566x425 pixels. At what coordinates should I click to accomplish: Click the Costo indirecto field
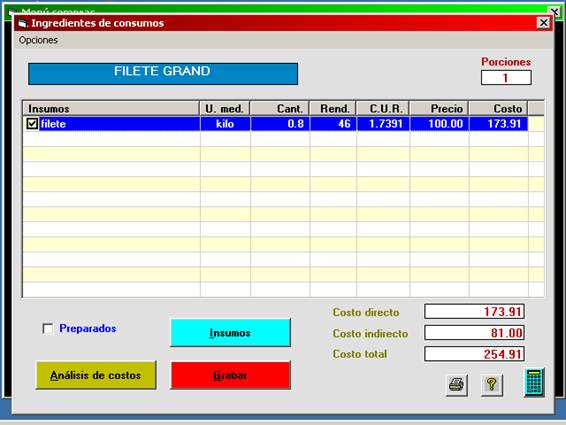474,333
